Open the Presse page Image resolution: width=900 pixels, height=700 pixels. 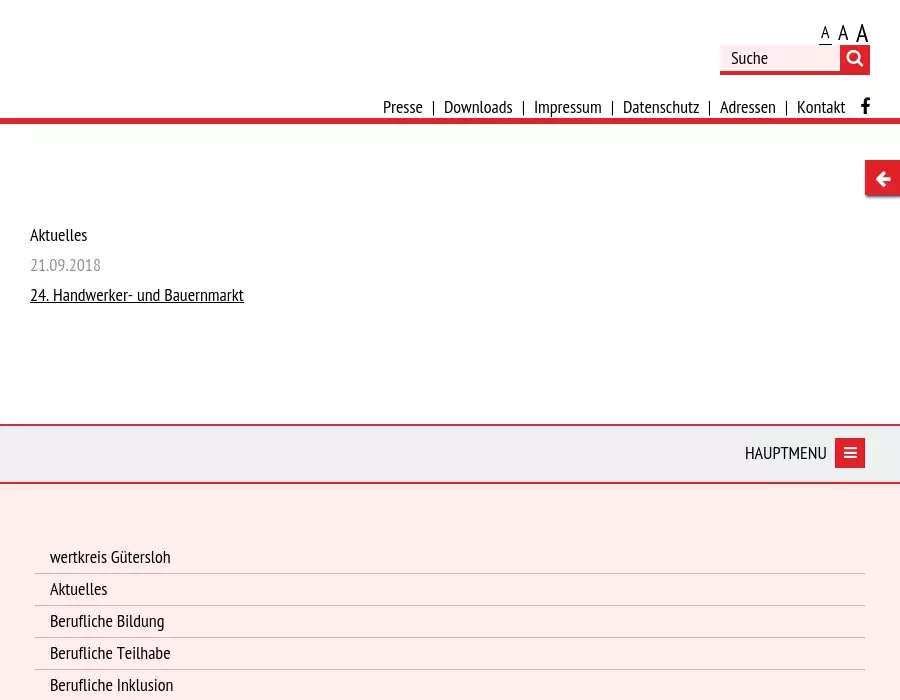(x=403, y=107)
